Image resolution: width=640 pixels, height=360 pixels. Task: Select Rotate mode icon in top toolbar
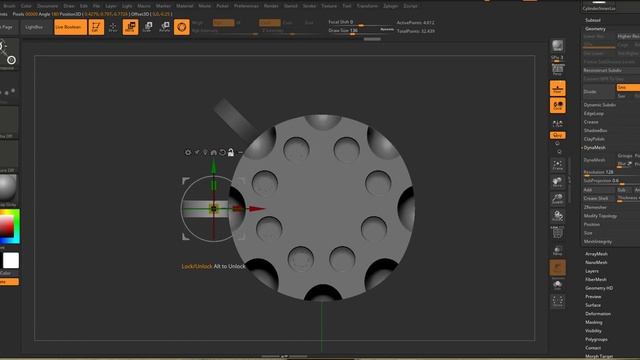[164, 27]
